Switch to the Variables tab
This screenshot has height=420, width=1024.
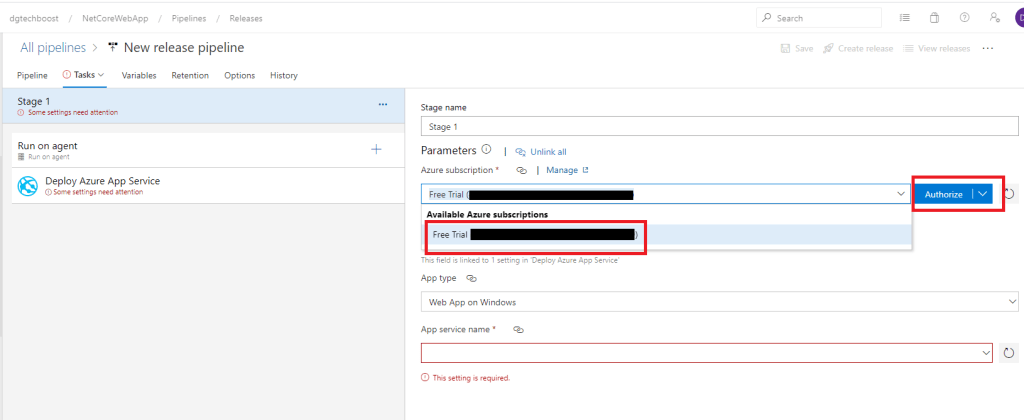139,75
